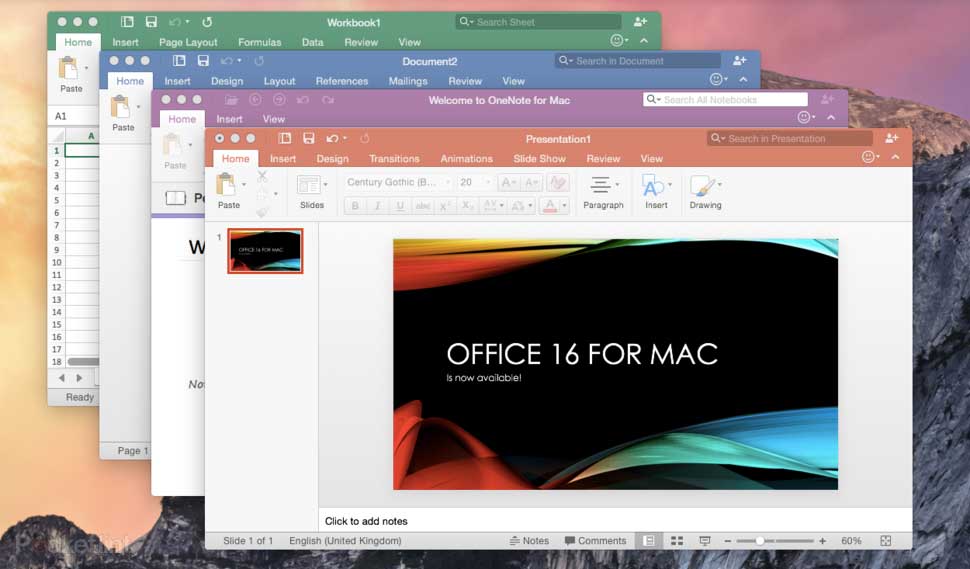This screenshot has width=970, height=569.
Task: Click the Insert shapes icon in PowerPoint
Action: [655, 186]
